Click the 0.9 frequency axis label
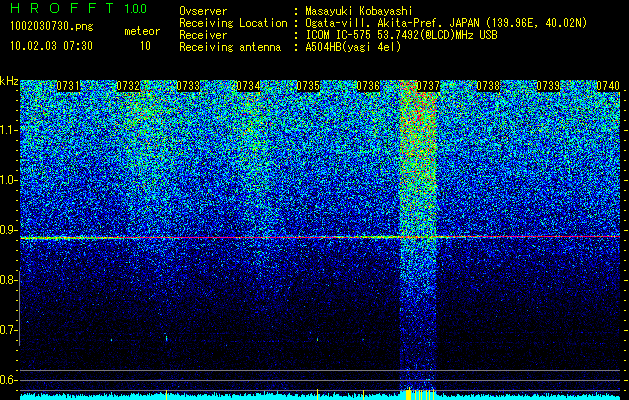629x400 pixels. coord(8,230)
